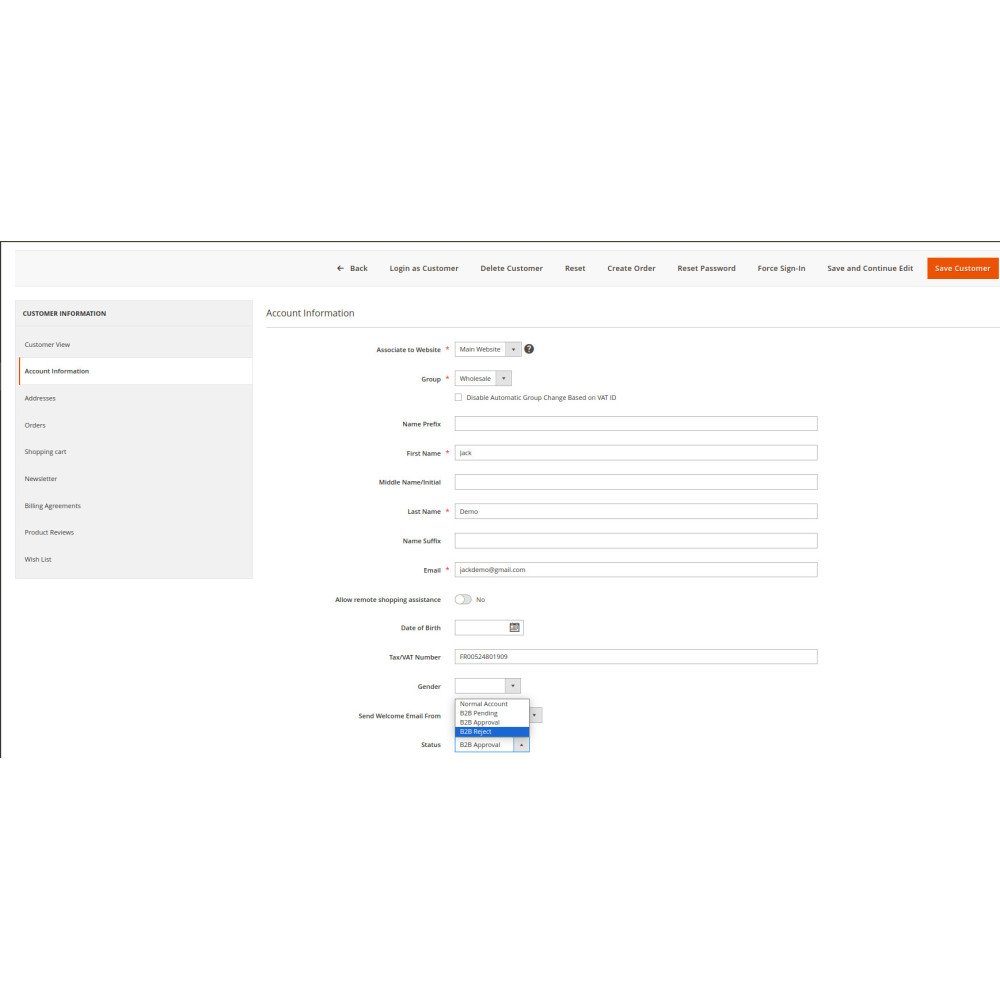Open Account Information tab
The height and width of the screenshot is (1000, 1000).
point(135,371)
